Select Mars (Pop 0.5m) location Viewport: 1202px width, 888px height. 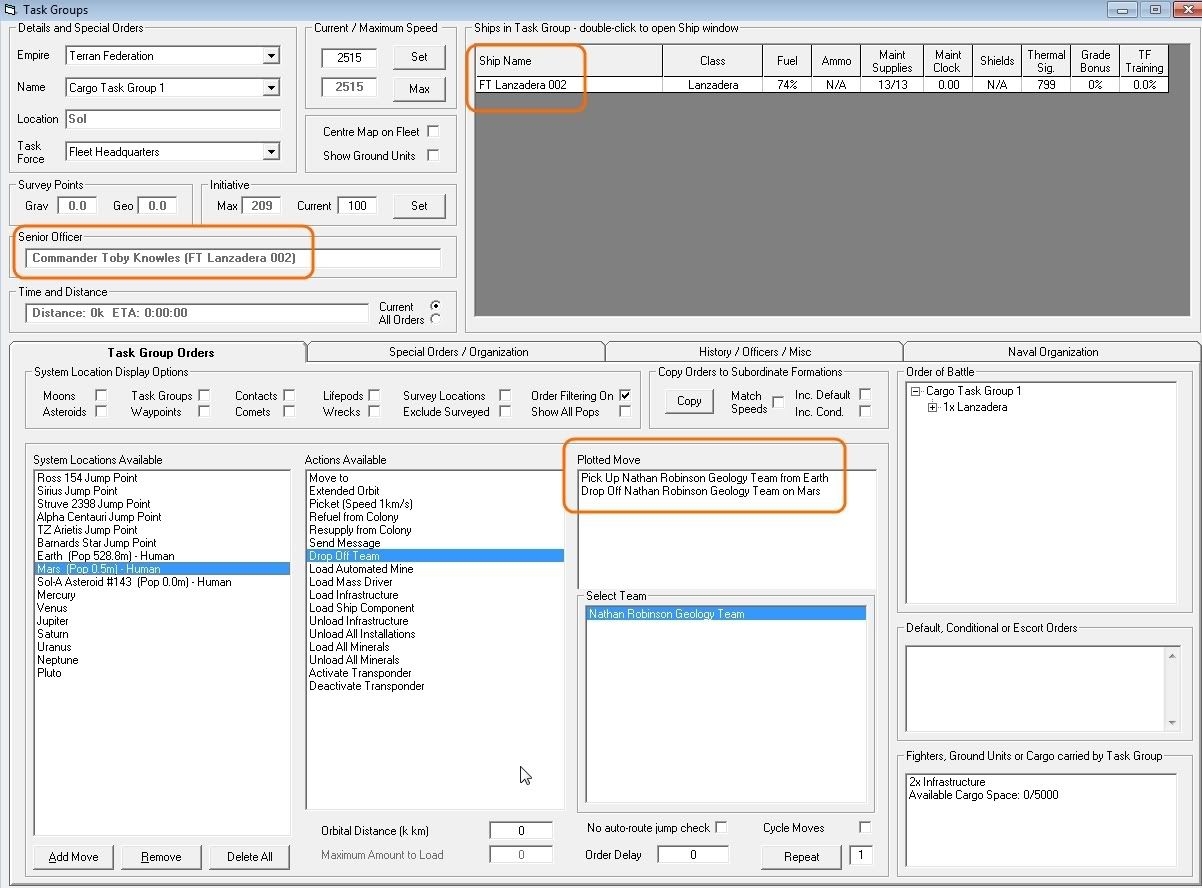tap(162, 569)
